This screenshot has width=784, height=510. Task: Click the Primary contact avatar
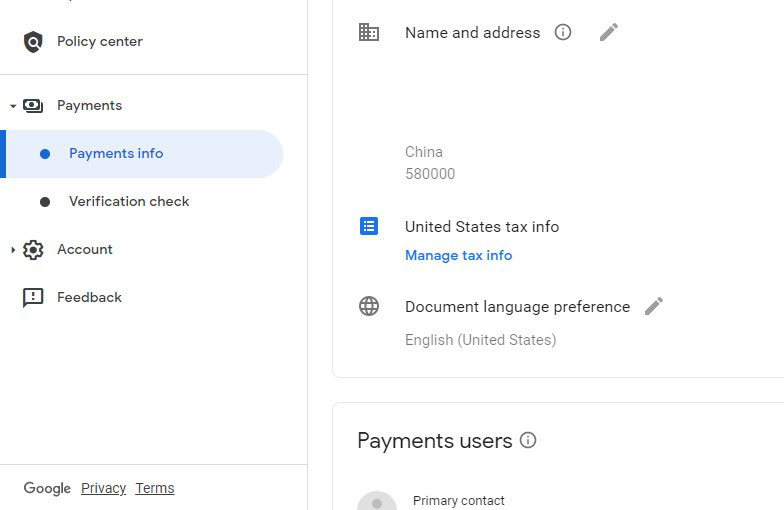pos(377,501)
